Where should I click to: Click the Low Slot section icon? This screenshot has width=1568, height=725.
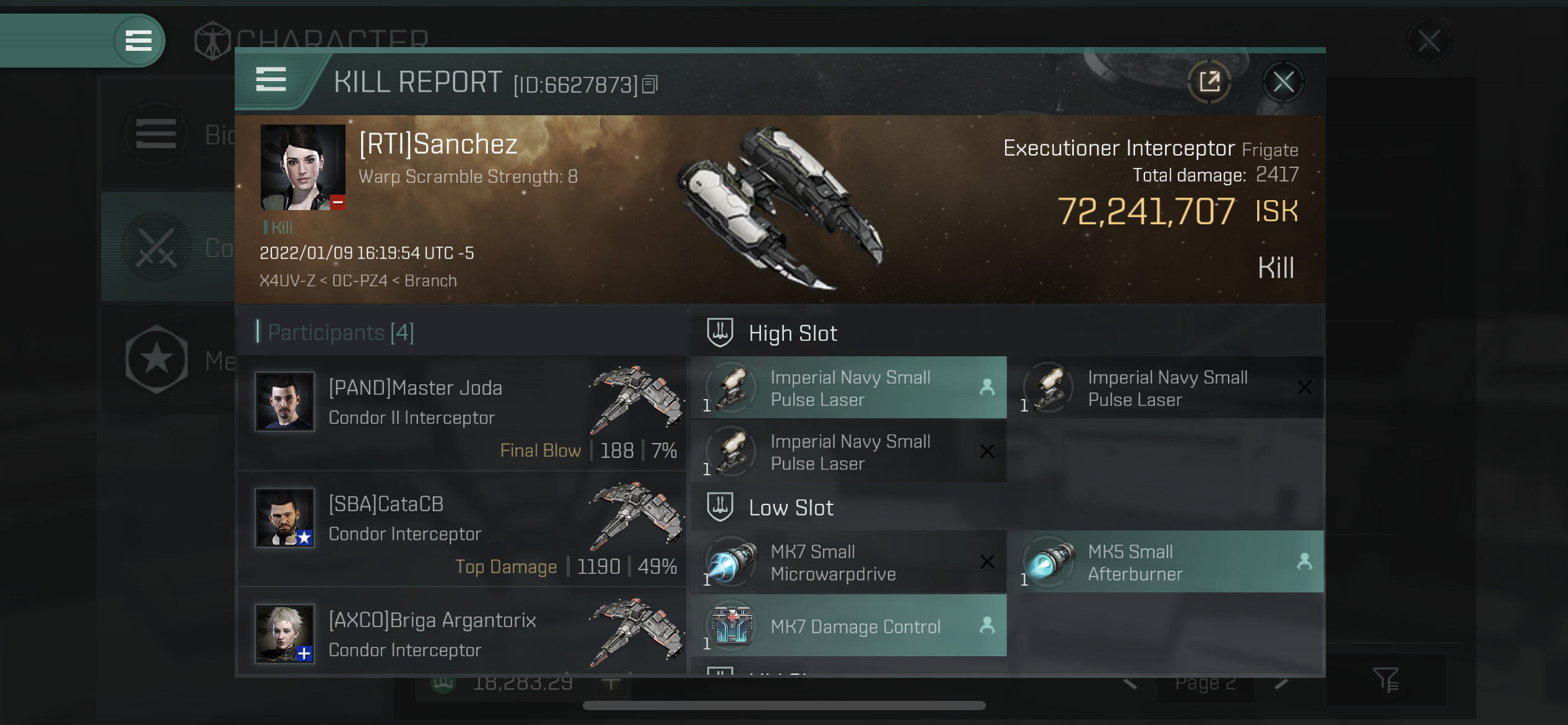coord(720,507)
